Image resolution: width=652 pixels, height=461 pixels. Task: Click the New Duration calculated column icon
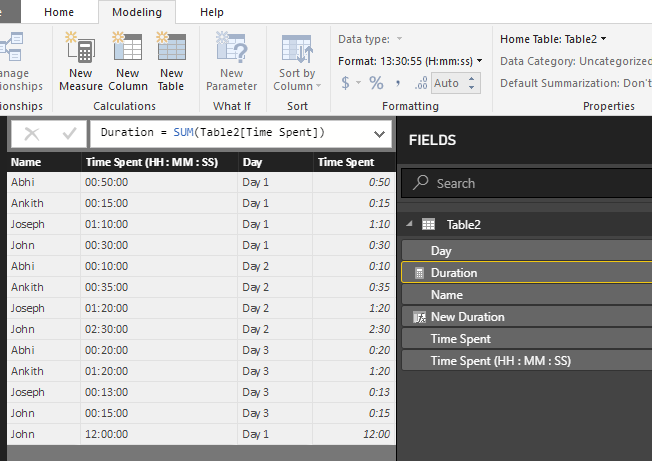[419, 318]
